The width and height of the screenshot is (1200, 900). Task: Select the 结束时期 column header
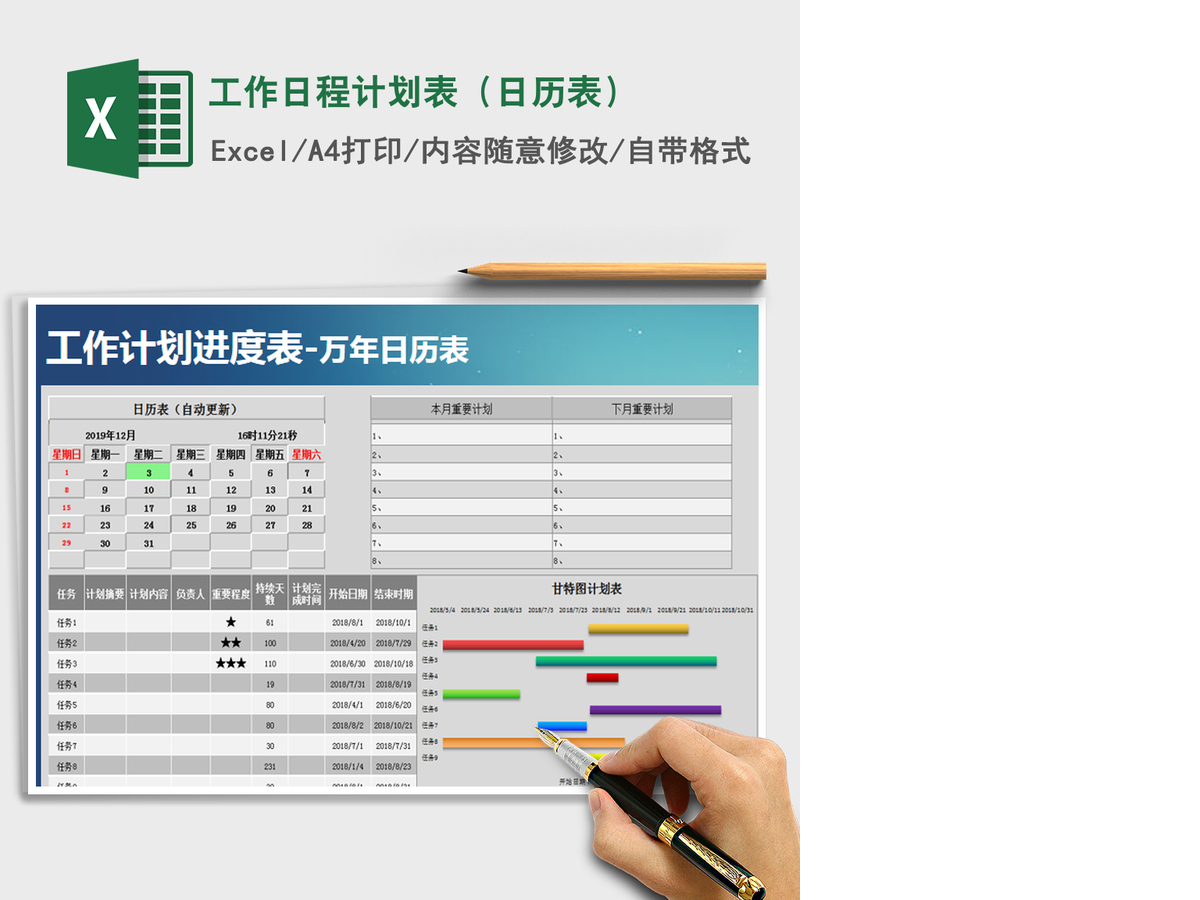point(394,594)
